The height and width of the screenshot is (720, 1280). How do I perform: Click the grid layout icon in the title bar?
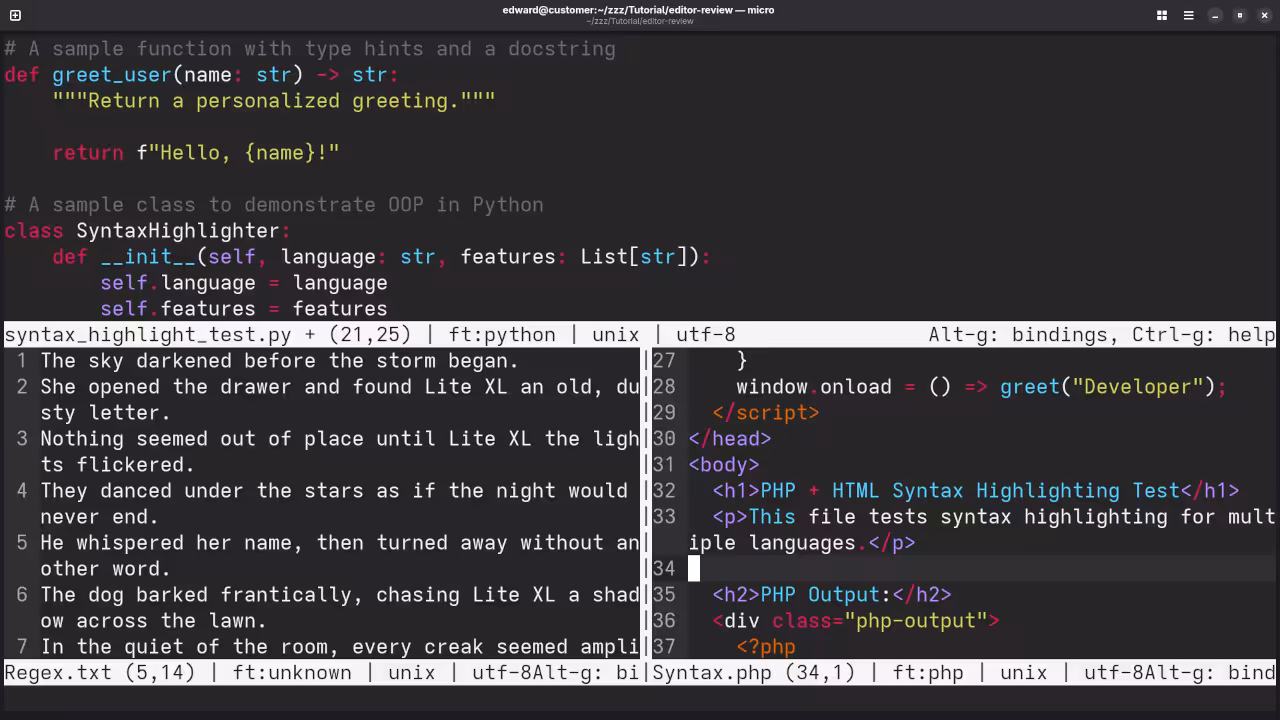1161,15
